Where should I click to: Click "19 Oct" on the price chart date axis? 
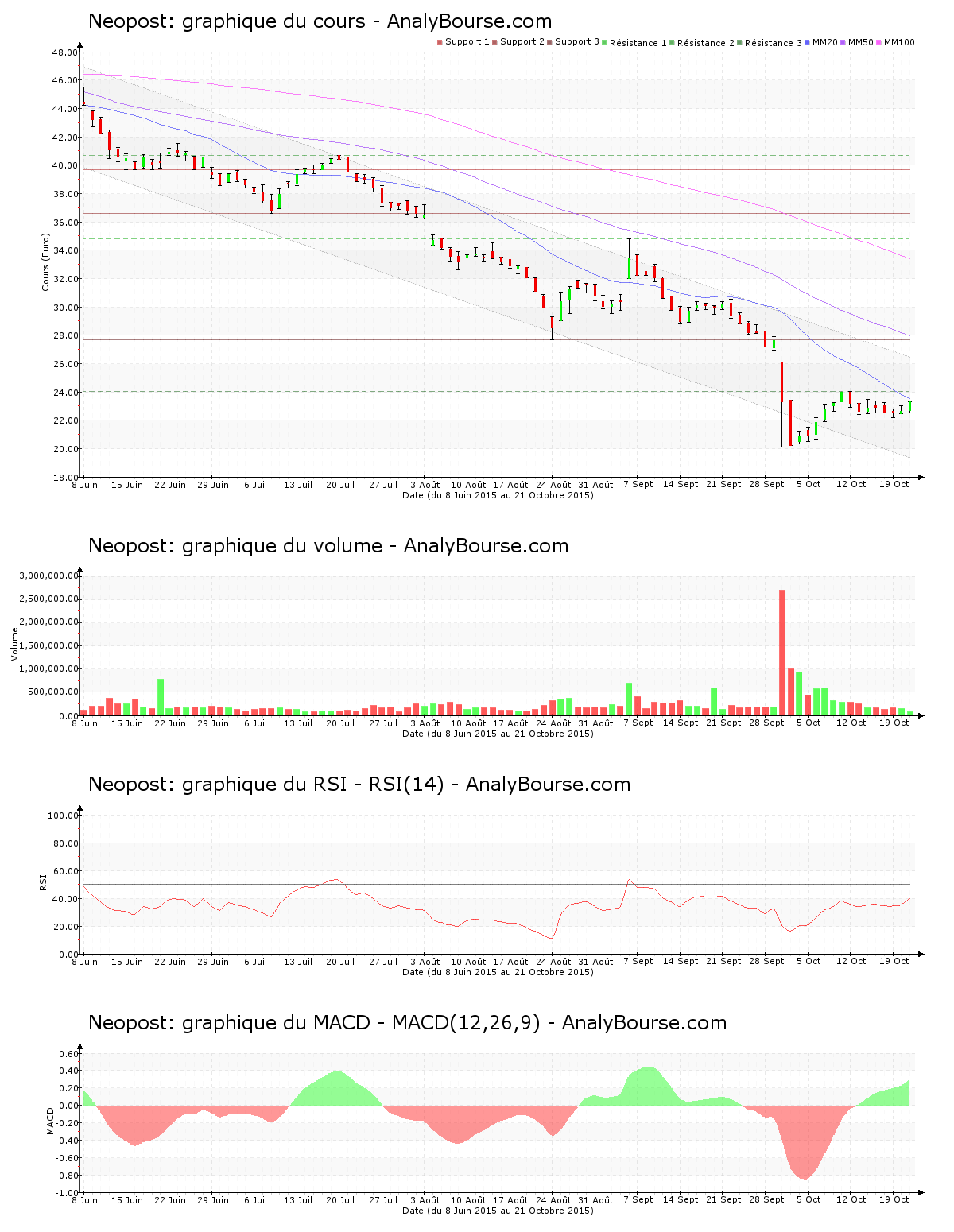click(x=894, y=484)
